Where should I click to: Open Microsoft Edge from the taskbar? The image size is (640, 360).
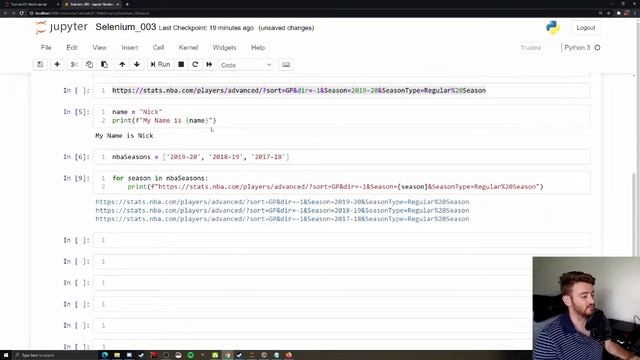coord(104,355)
